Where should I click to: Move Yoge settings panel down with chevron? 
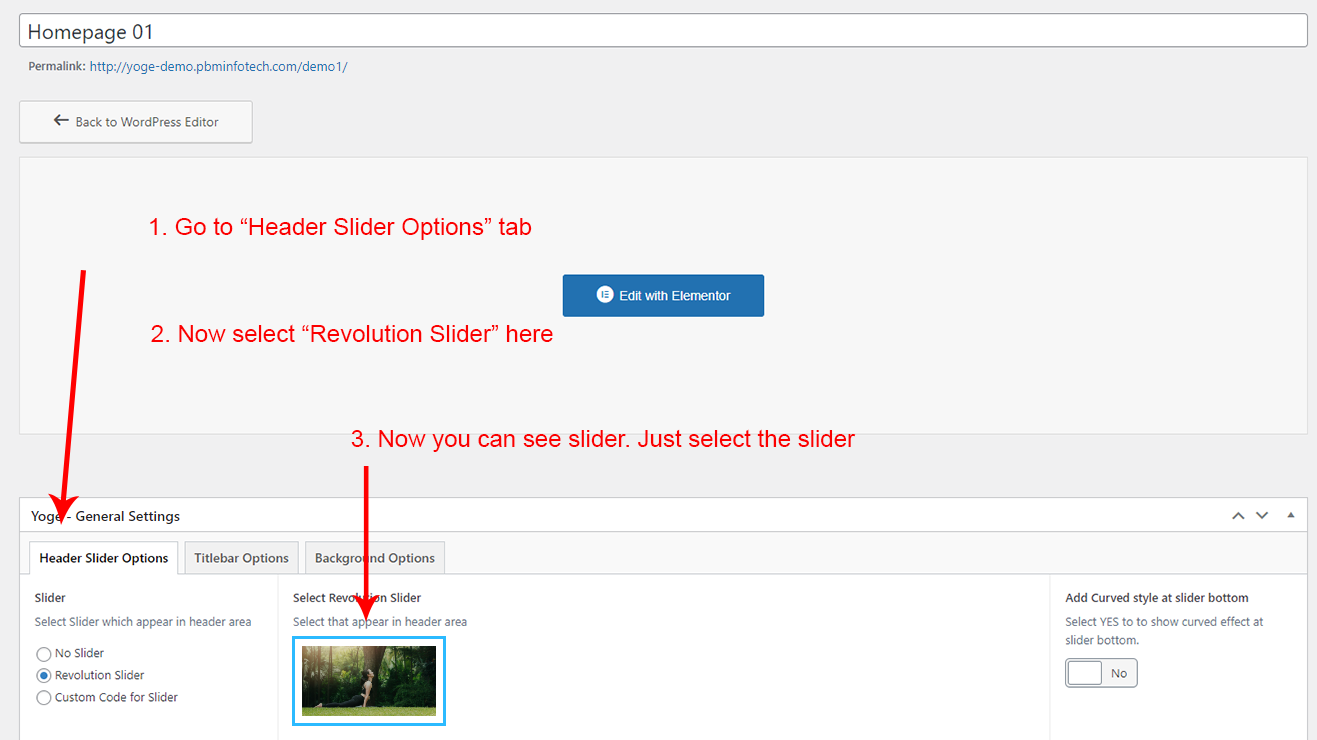tap(1262, 516)
